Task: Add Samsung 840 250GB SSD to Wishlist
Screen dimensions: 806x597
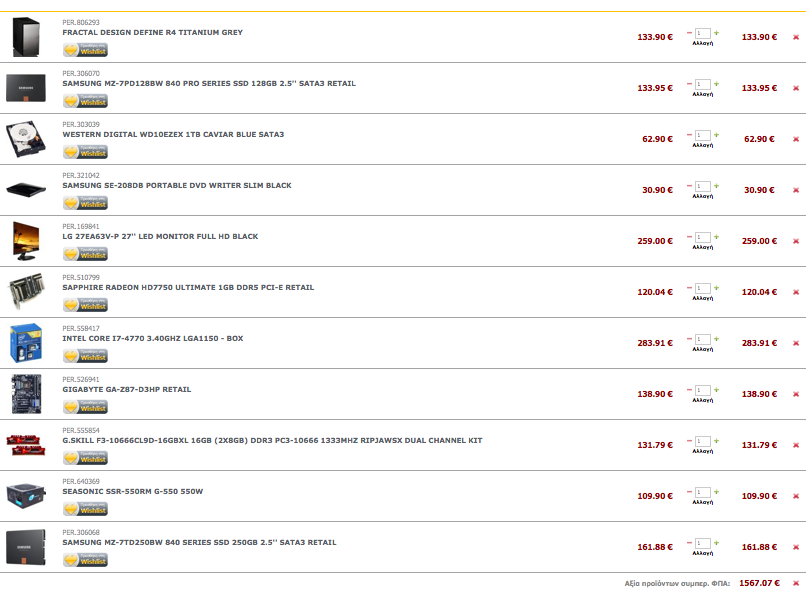Action: pyautogui.click(x=85, y=559)
